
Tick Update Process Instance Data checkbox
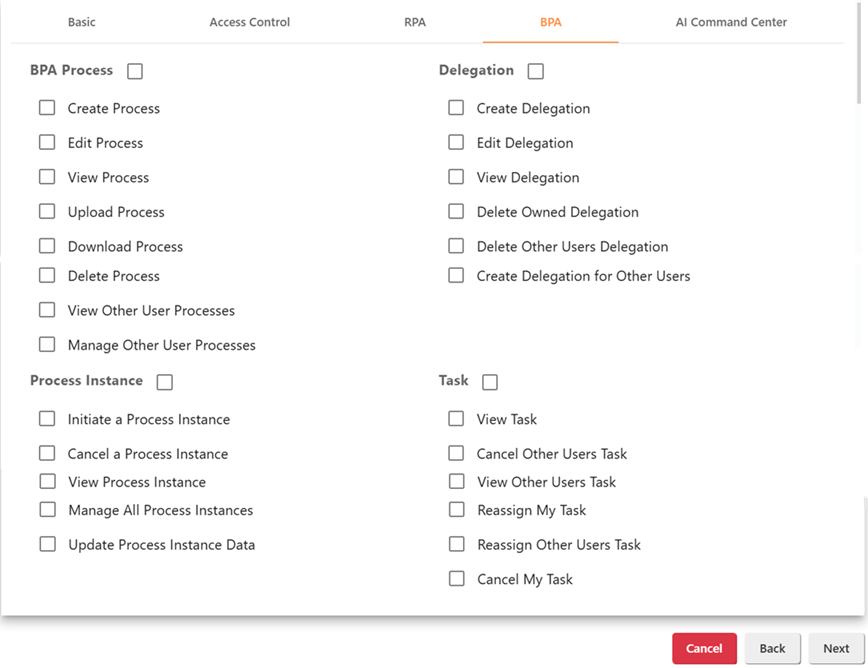pos(47,544)
